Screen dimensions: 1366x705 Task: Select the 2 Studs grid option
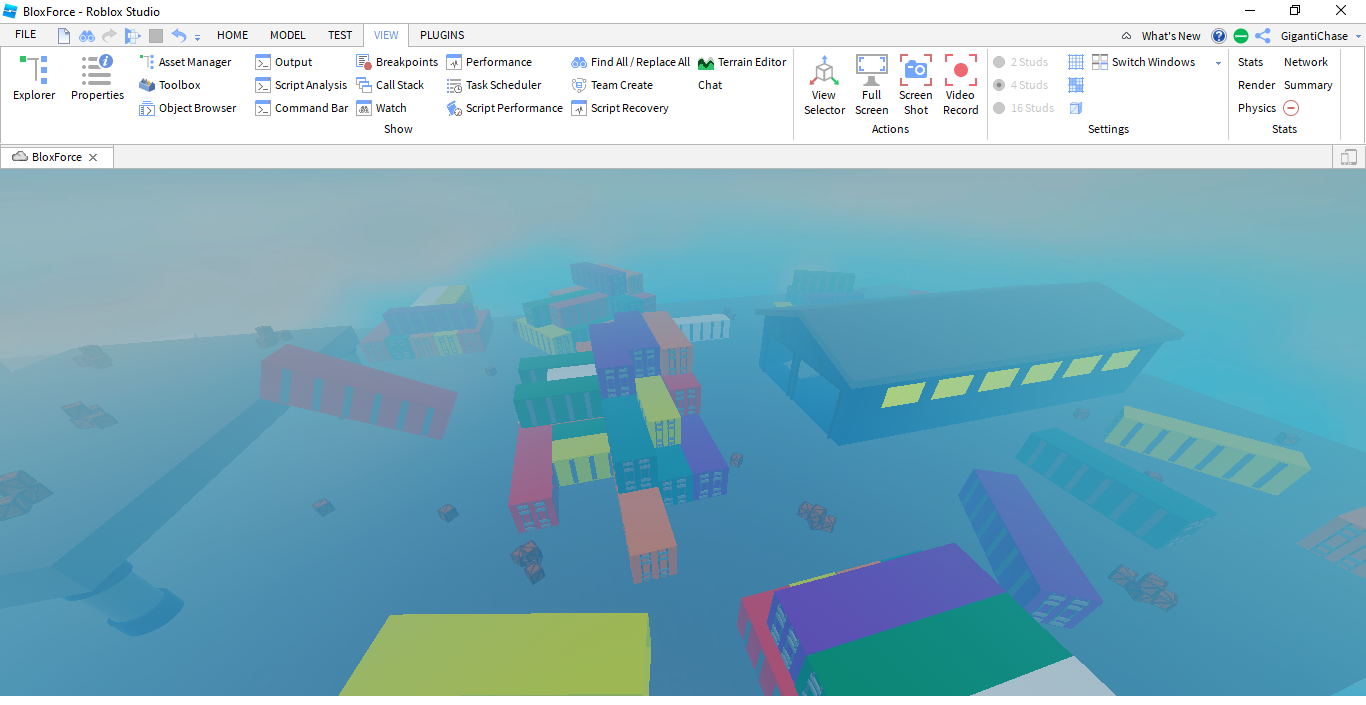point(1021,62)
